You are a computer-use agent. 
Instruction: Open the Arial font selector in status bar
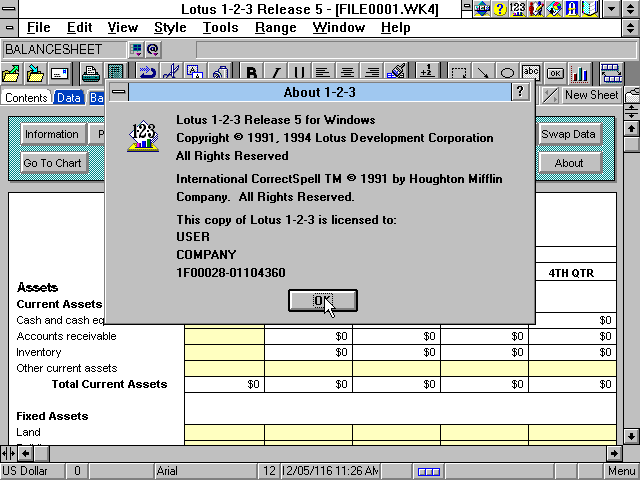206,471
